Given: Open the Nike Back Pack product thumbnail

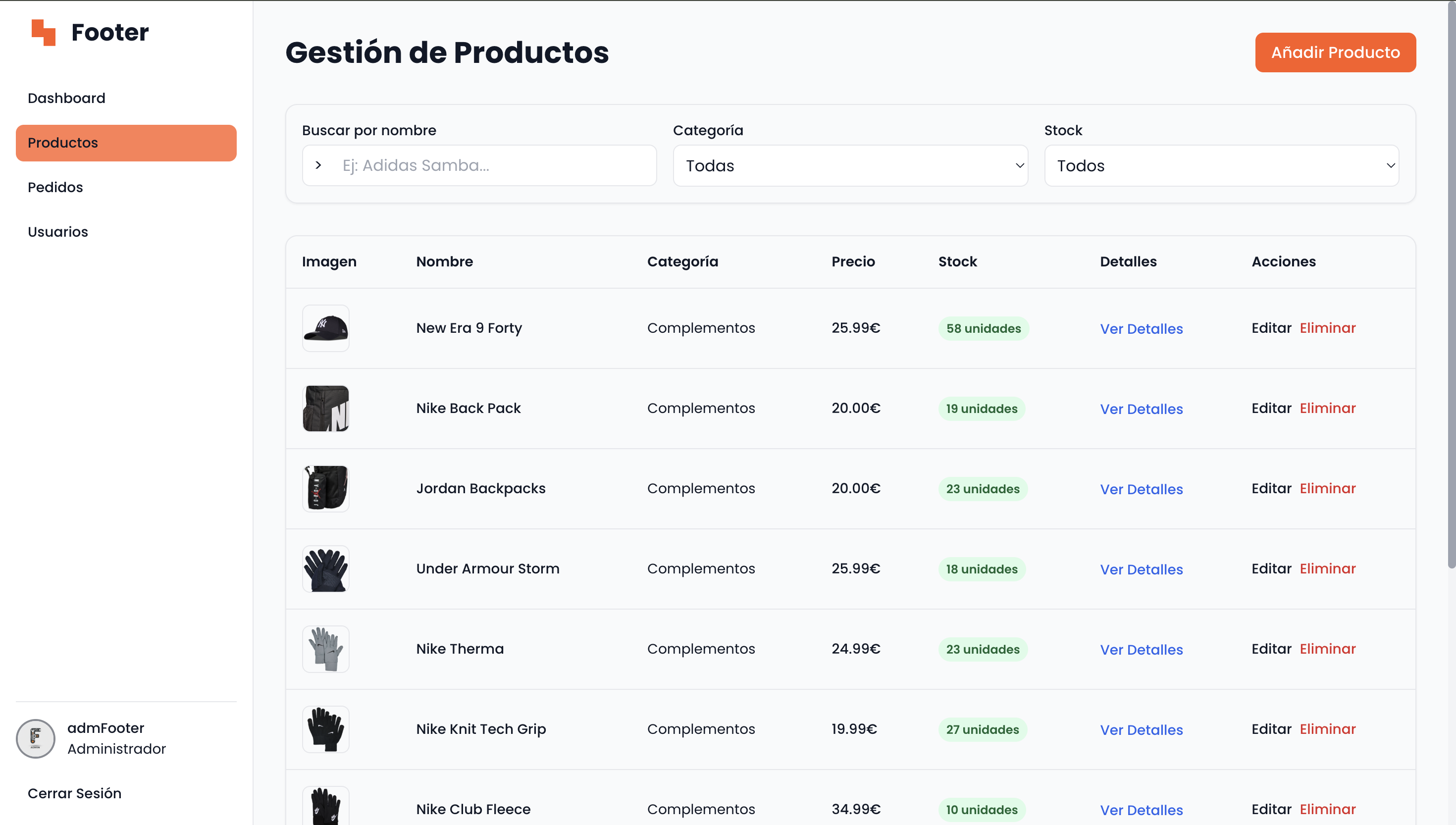Looking at the screenshot, I should click(x=326, y=409).
